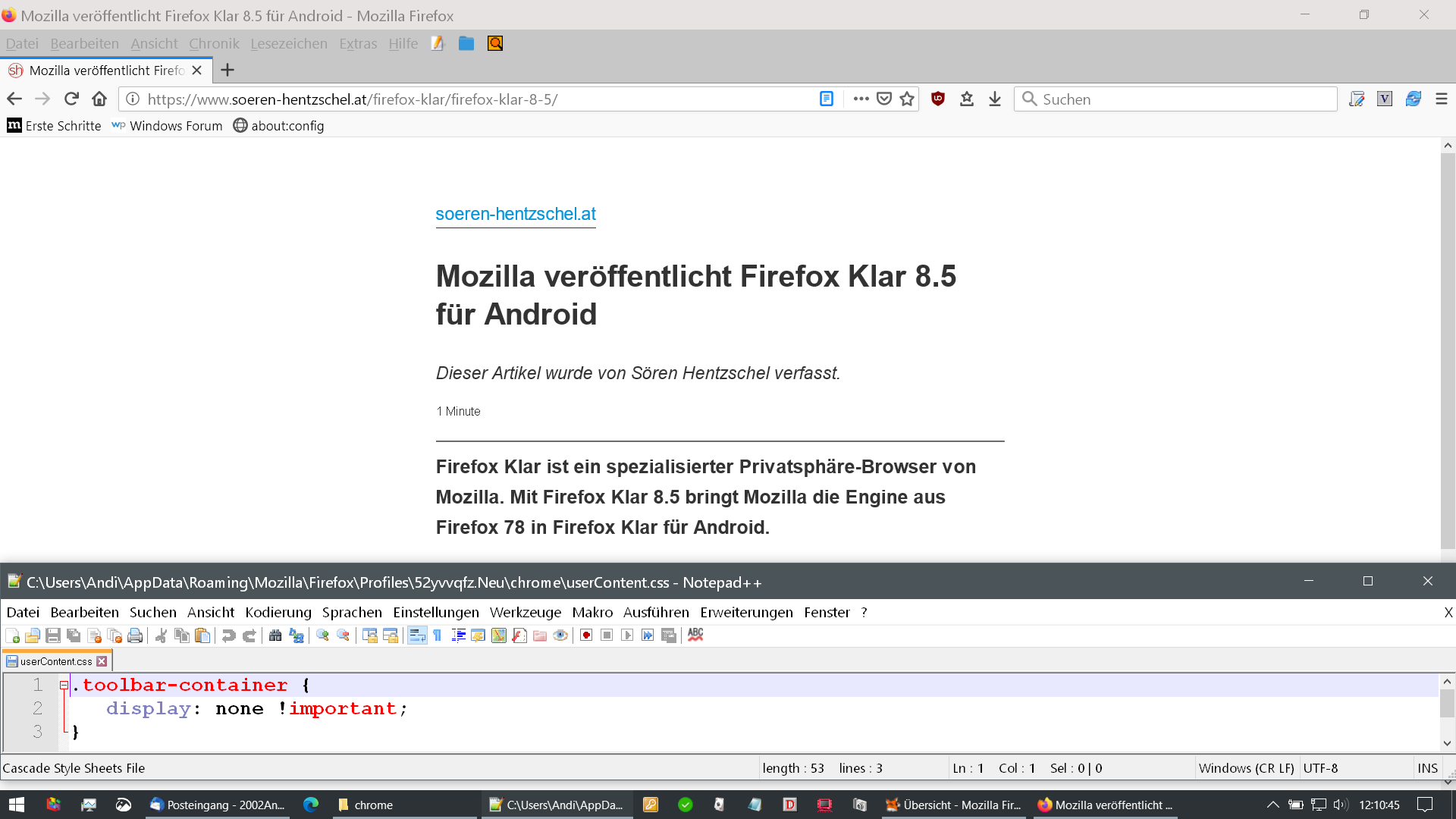The width and height of the screenshot is (1456, 819).
Task: Click the Save file floppy icon
Action: click(52, 635)
